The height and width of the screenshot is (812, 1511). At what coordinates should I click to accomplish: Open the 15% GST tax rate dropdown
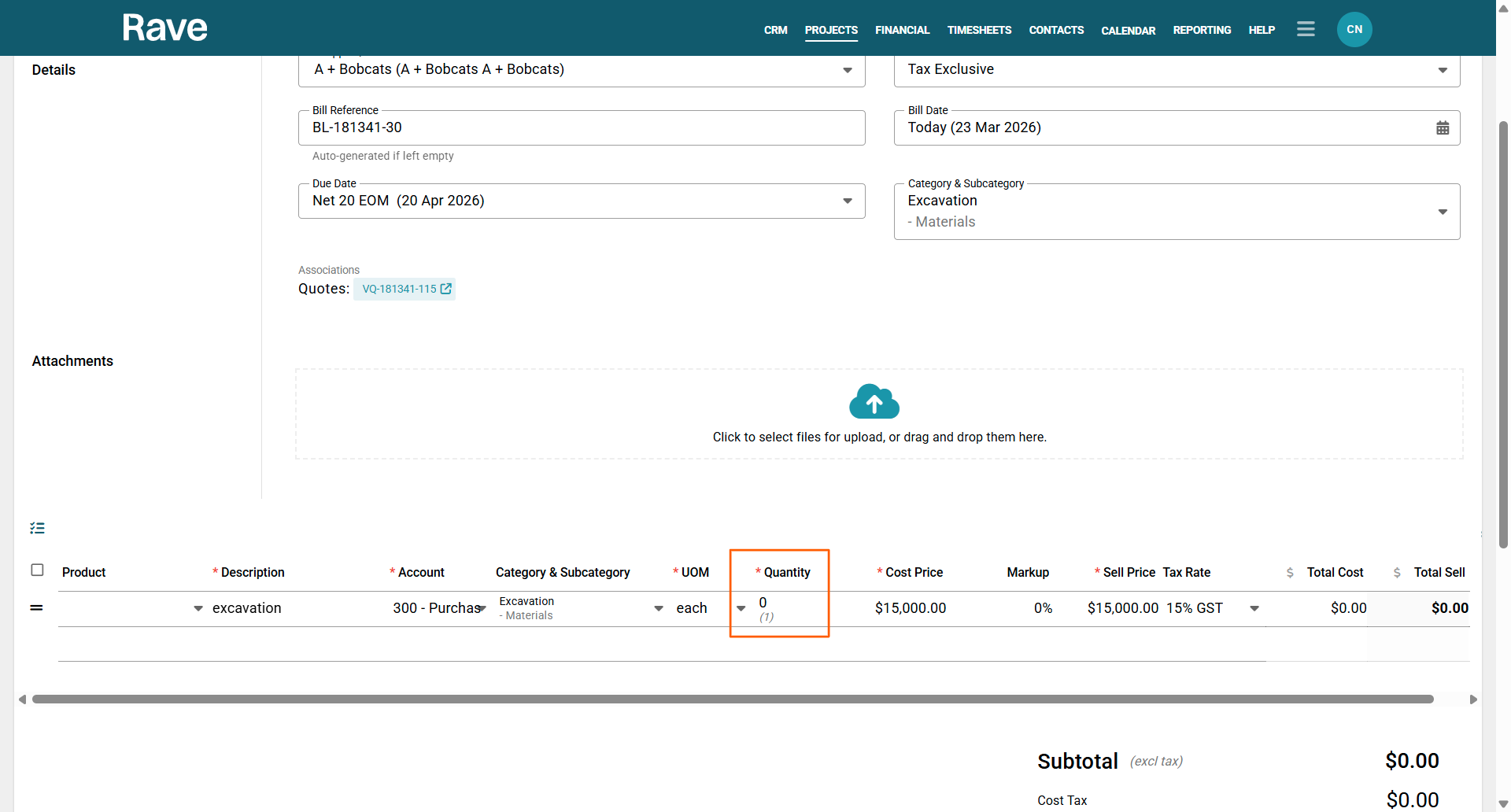1254,608
